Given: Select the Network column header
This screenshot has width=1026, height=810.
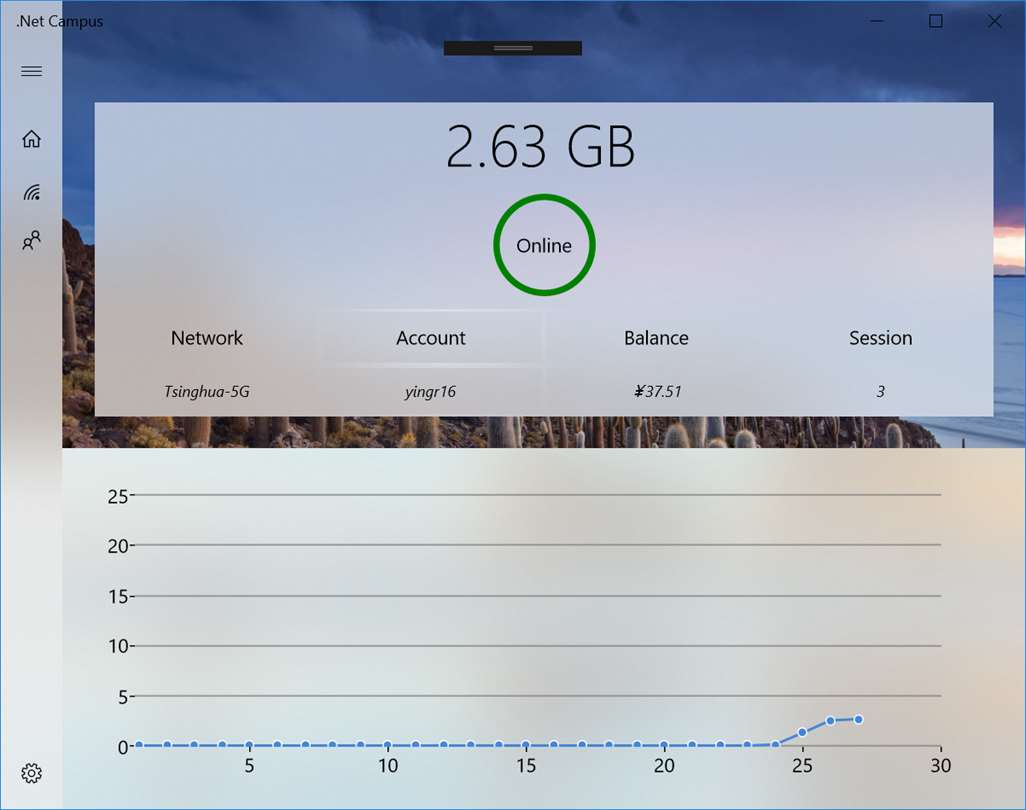Looking at the screenshot, I should click(x=207, y=338).
